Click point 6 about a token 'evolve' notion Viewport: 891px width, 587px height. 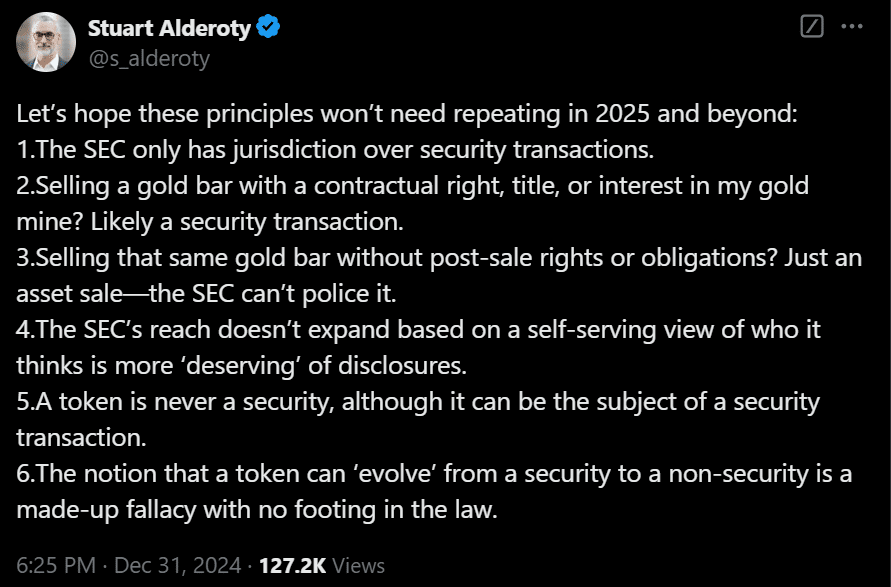(x=434, y=473)
